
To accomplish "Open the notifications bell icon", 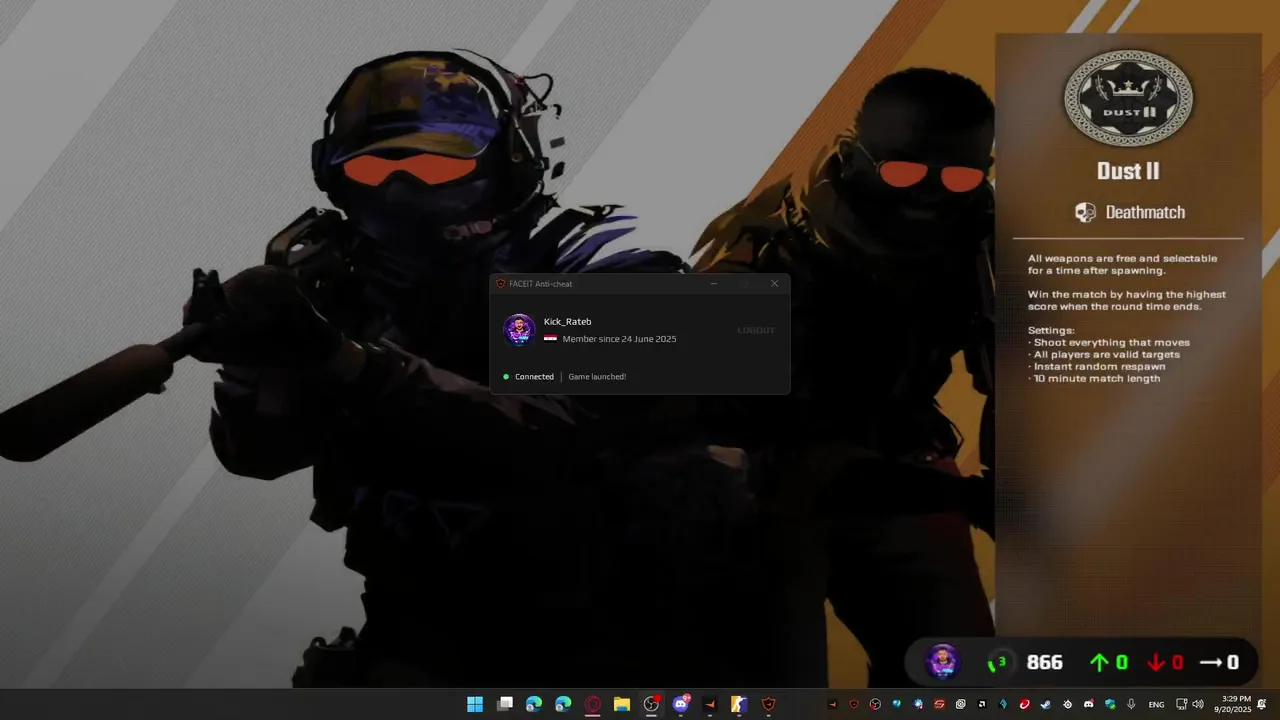I will (x=1262, y=704).
